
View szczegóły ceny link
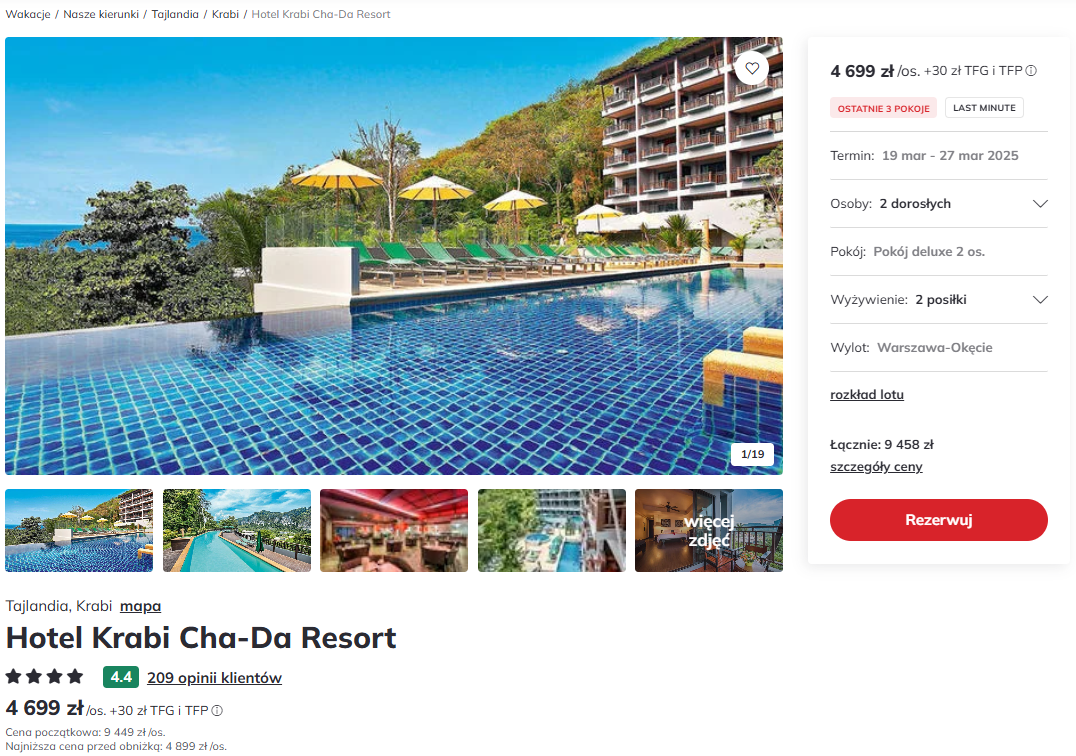pyautogui.click(x=876, y=466)
